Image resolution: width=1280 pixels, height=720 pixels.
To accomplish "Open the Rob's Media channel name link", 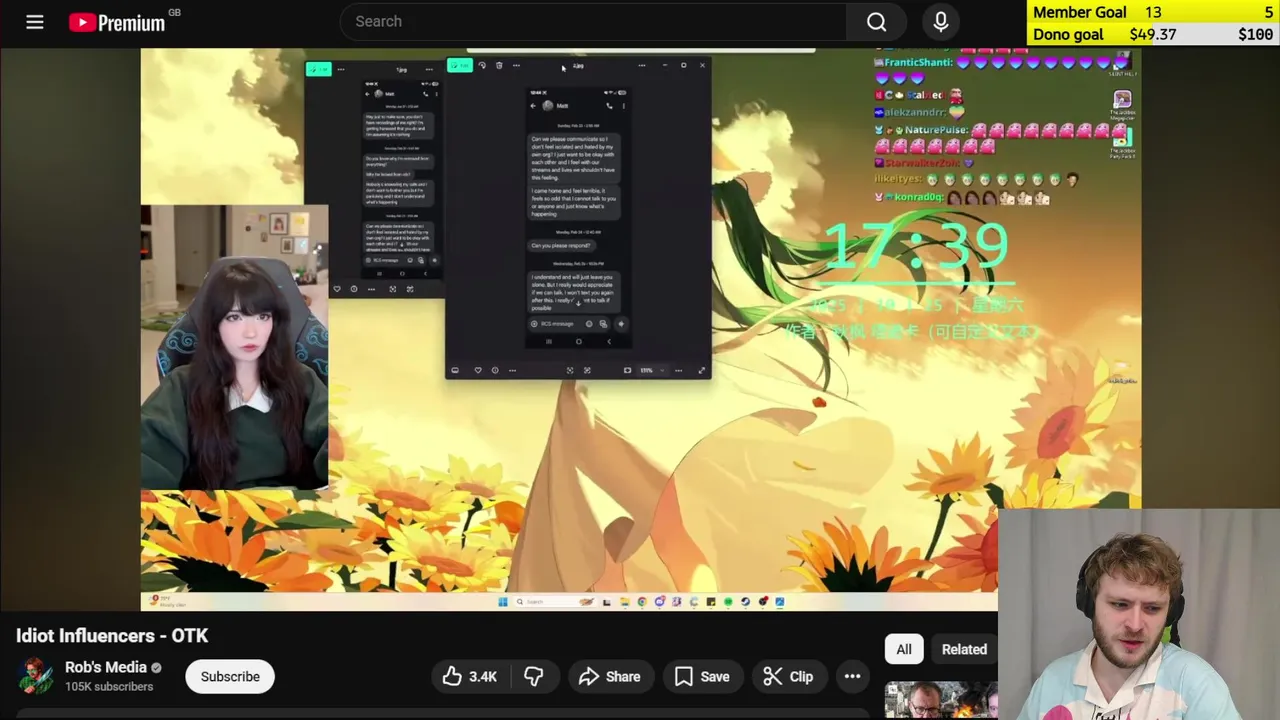I will pos(106,667).
